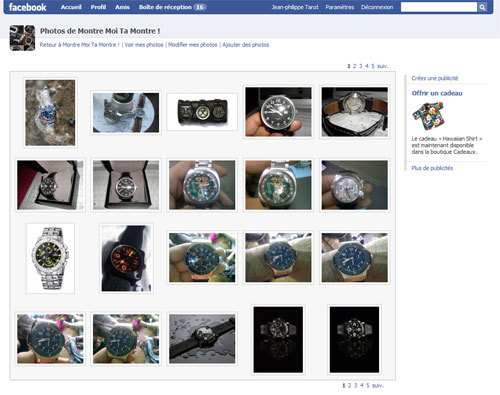Open the black wrist cuff triple-dial photo

click(x=202, y=112)
